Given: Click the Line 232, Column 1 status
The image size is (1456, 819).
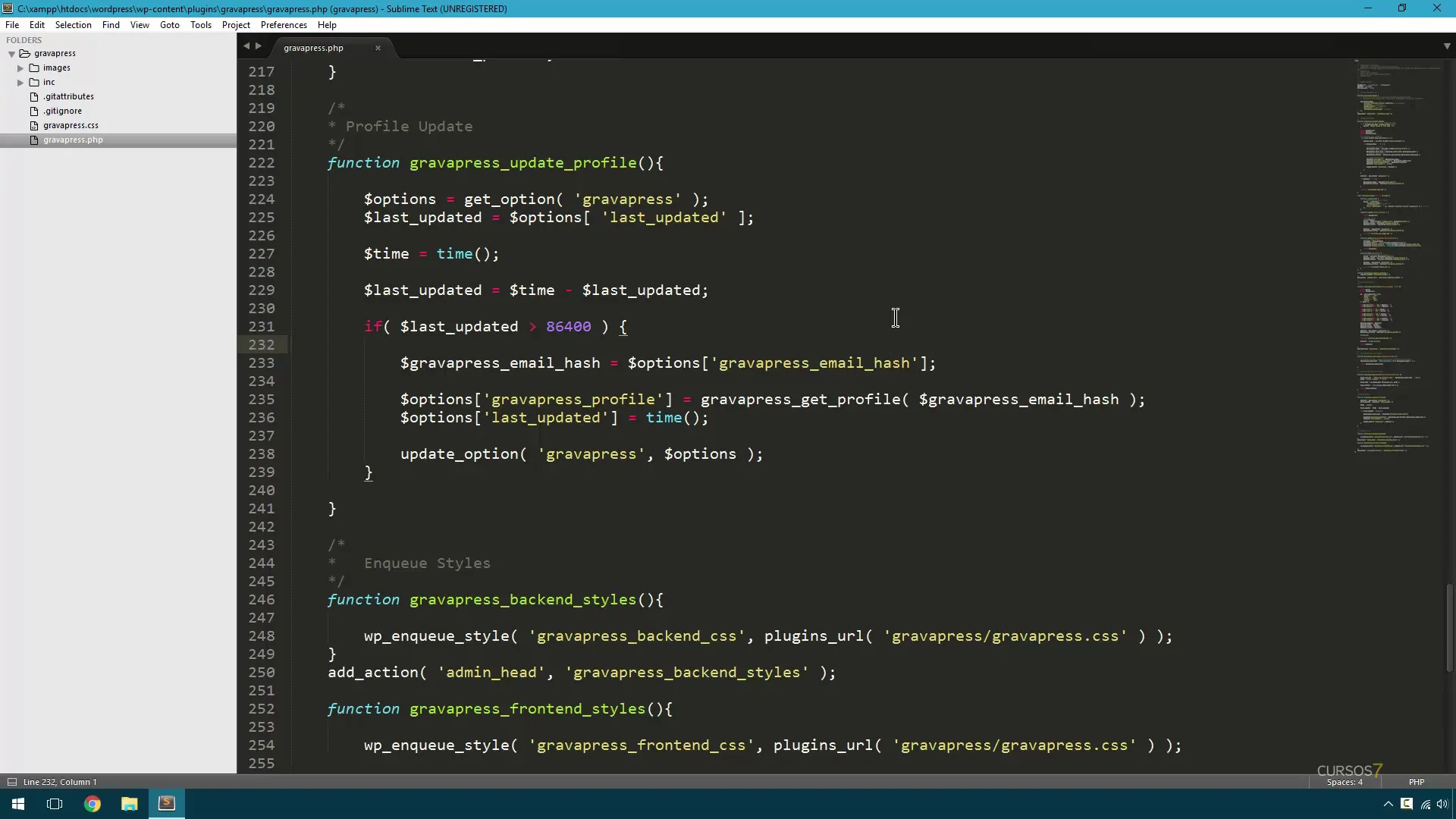Looking at the screenshot, I should tap(60, 782).
